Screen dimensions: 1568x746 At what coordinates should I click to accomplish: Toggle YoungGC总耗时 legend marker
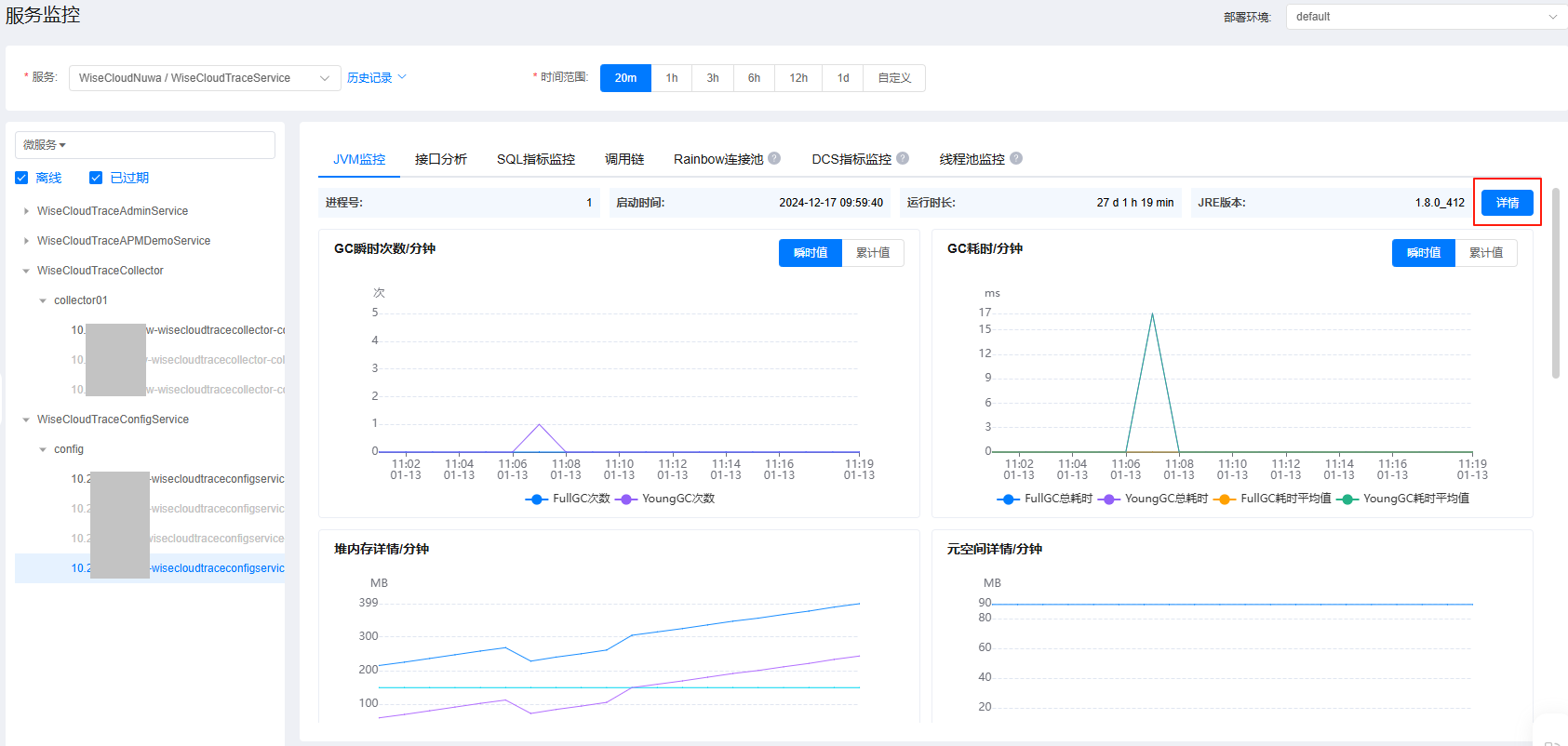[x=1108, y=500]
